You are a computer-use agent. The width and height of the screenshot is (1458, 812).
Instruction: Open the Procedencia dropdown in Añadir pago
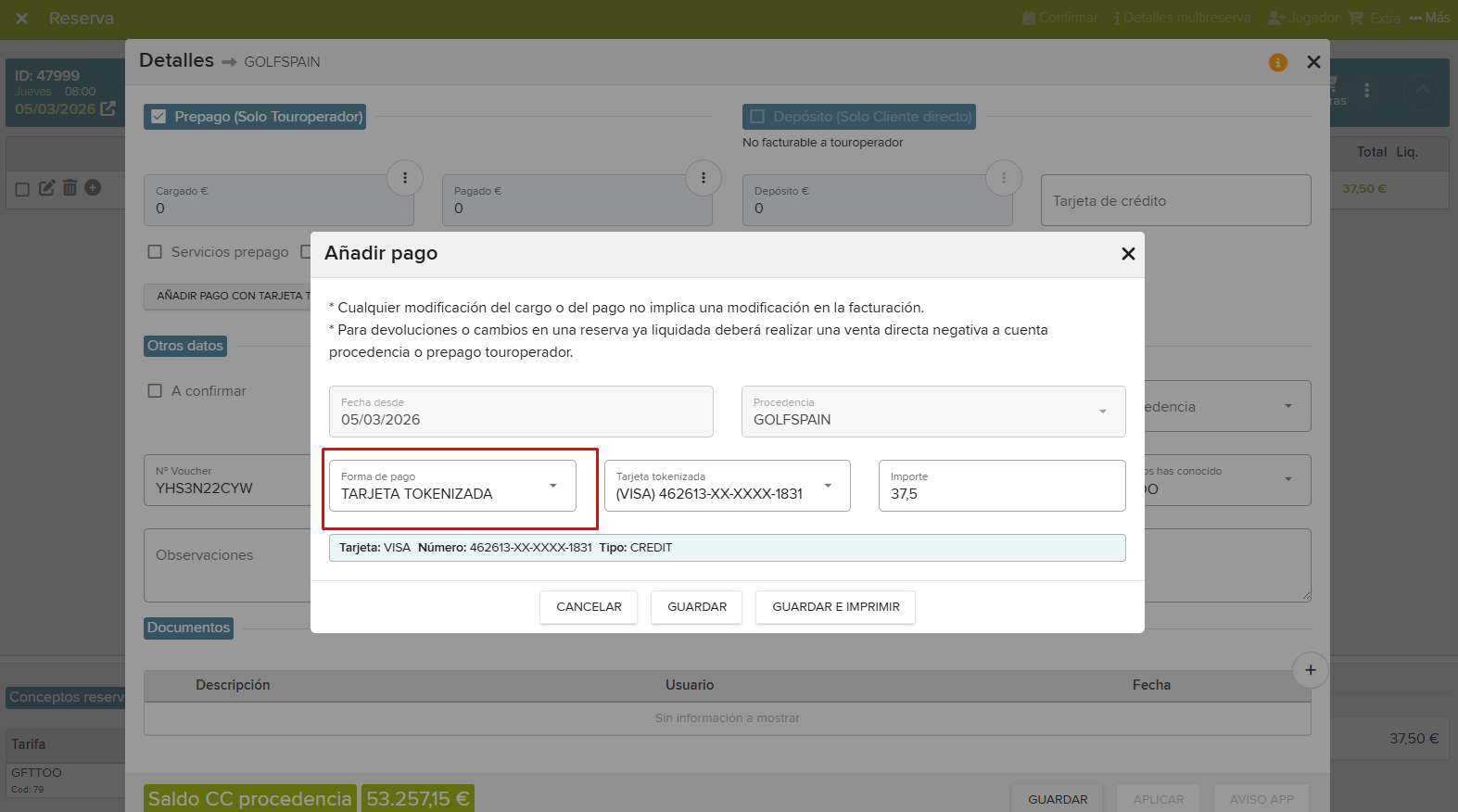pyautogui.click(x=933, y=412)
